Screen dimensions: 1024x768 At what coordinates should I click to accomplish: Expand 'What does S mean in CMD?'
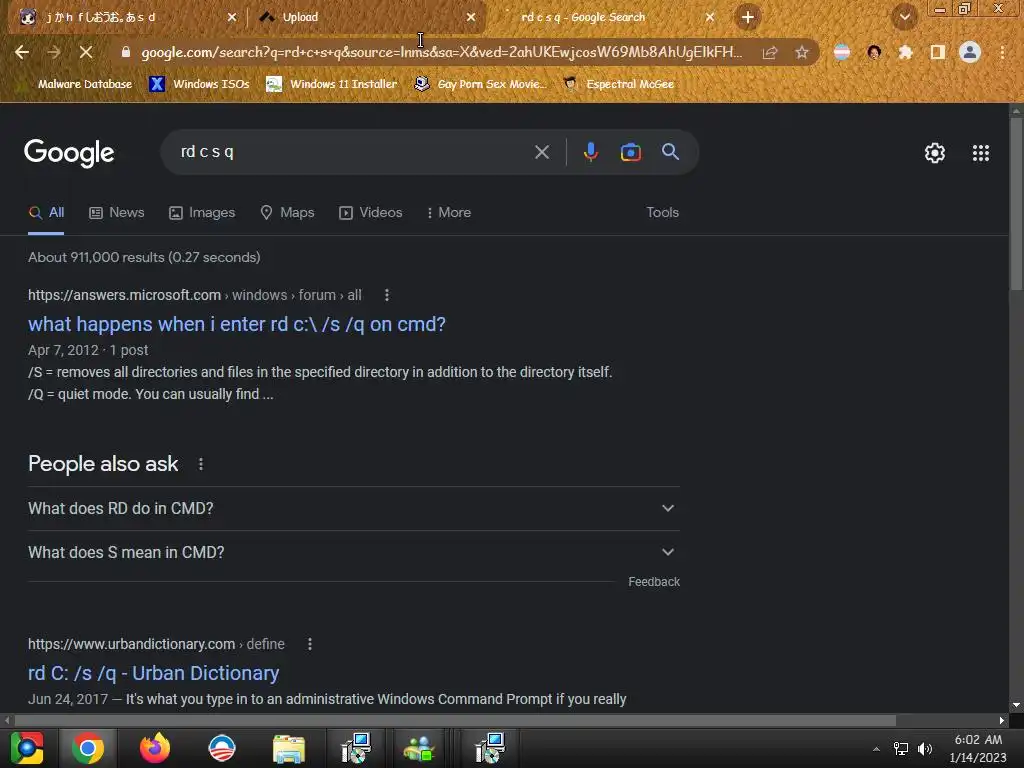tap(354, 552)
